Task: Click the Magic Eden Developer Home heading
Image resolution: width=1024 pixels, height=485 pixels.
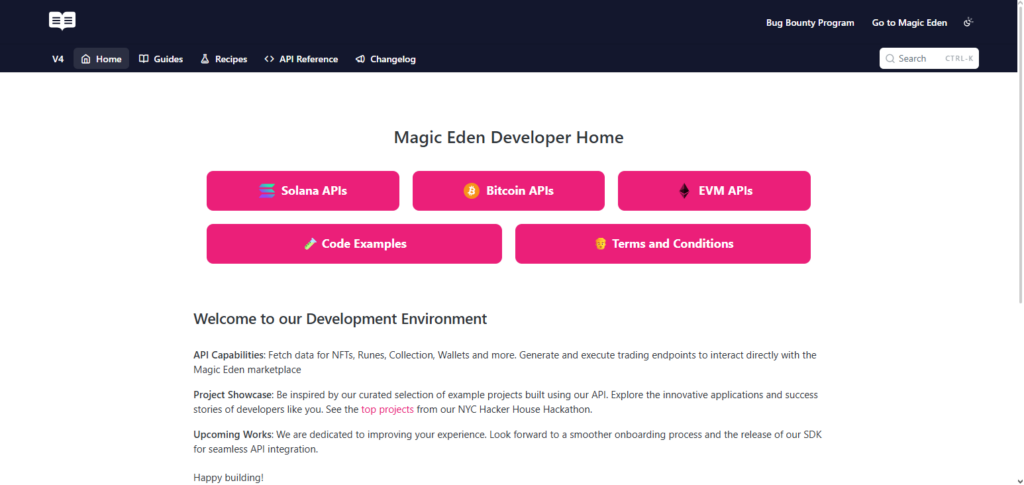Action: [509, 138]
